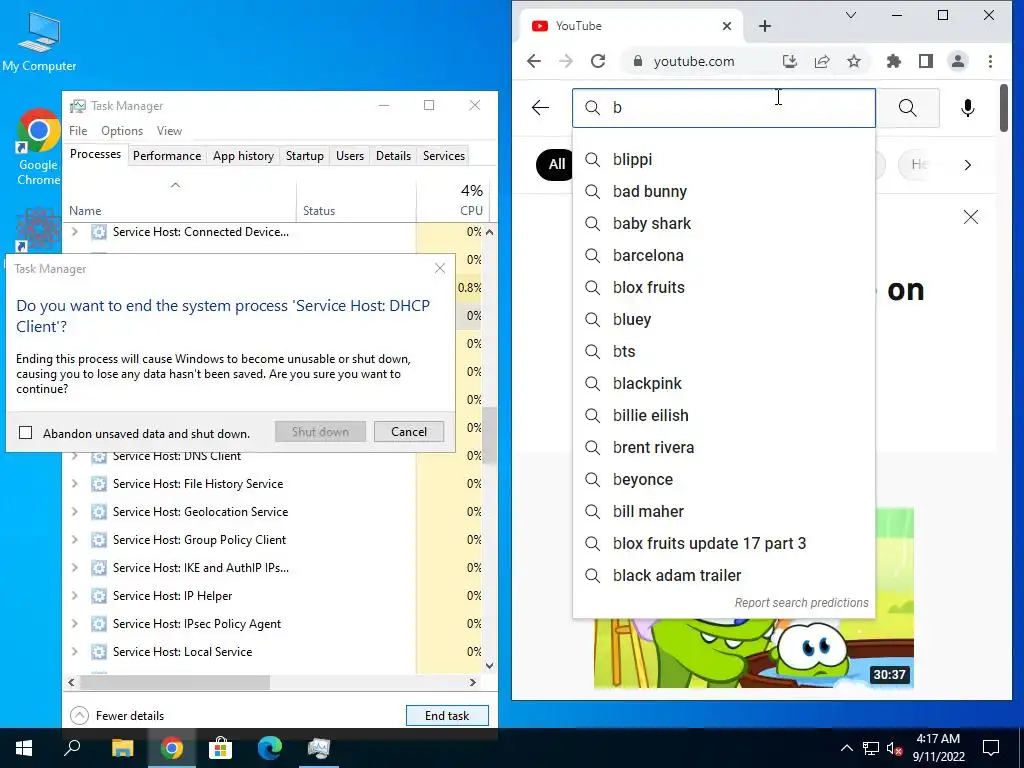Click End task in Task Manager
The image size is (1024, 768).
coord(447,716)
